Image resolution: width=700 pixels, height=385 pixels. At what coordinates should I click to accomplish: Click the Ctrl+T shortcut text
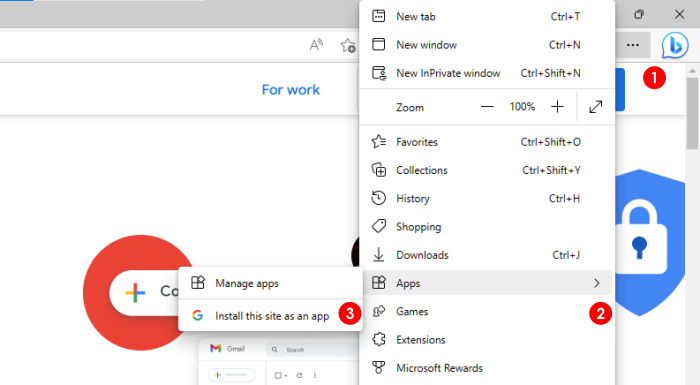coord(565,17)
